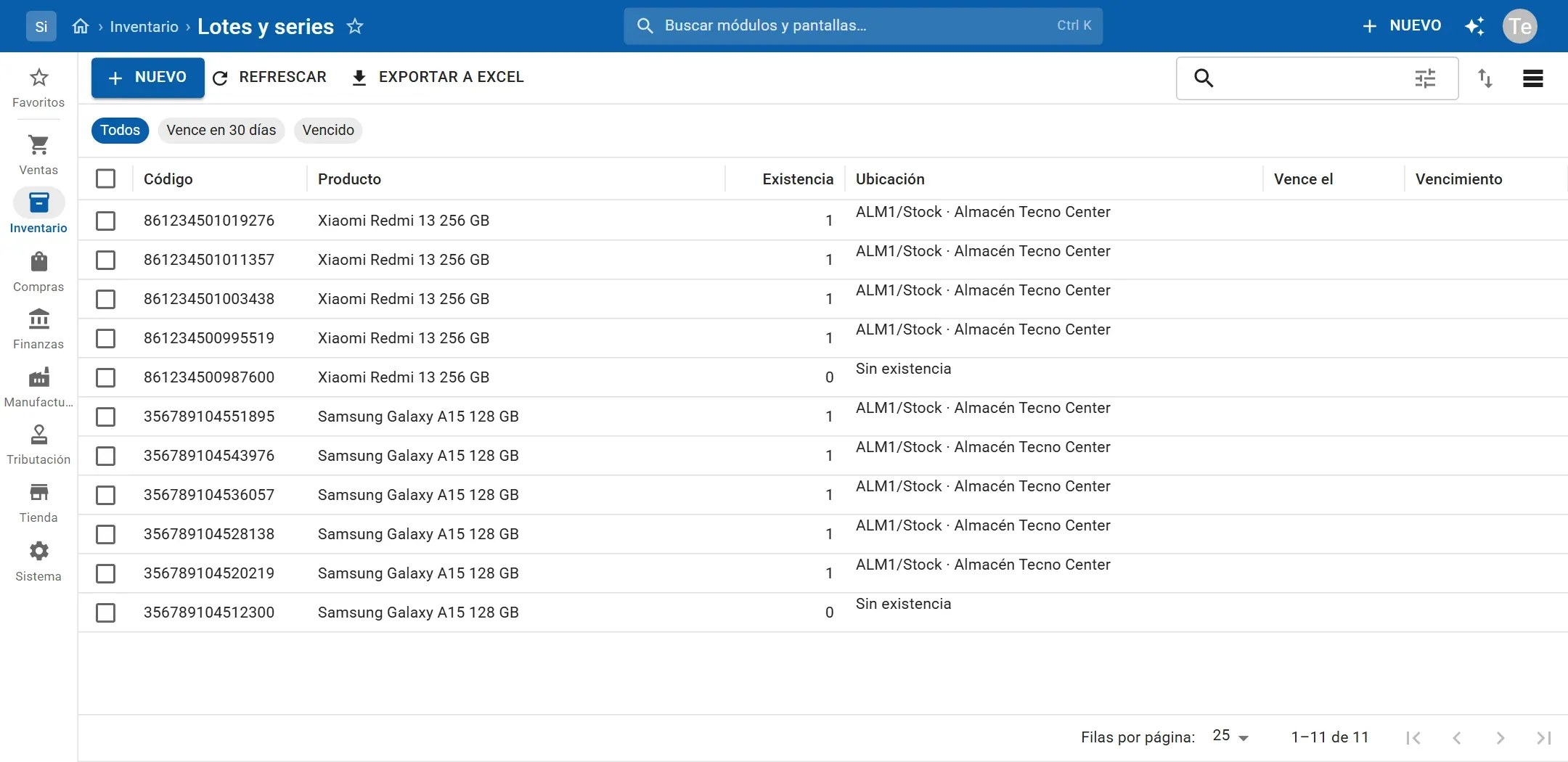Open the user avatar Te
This screenshot has height=762, width=1568.
click(1520, 26)
